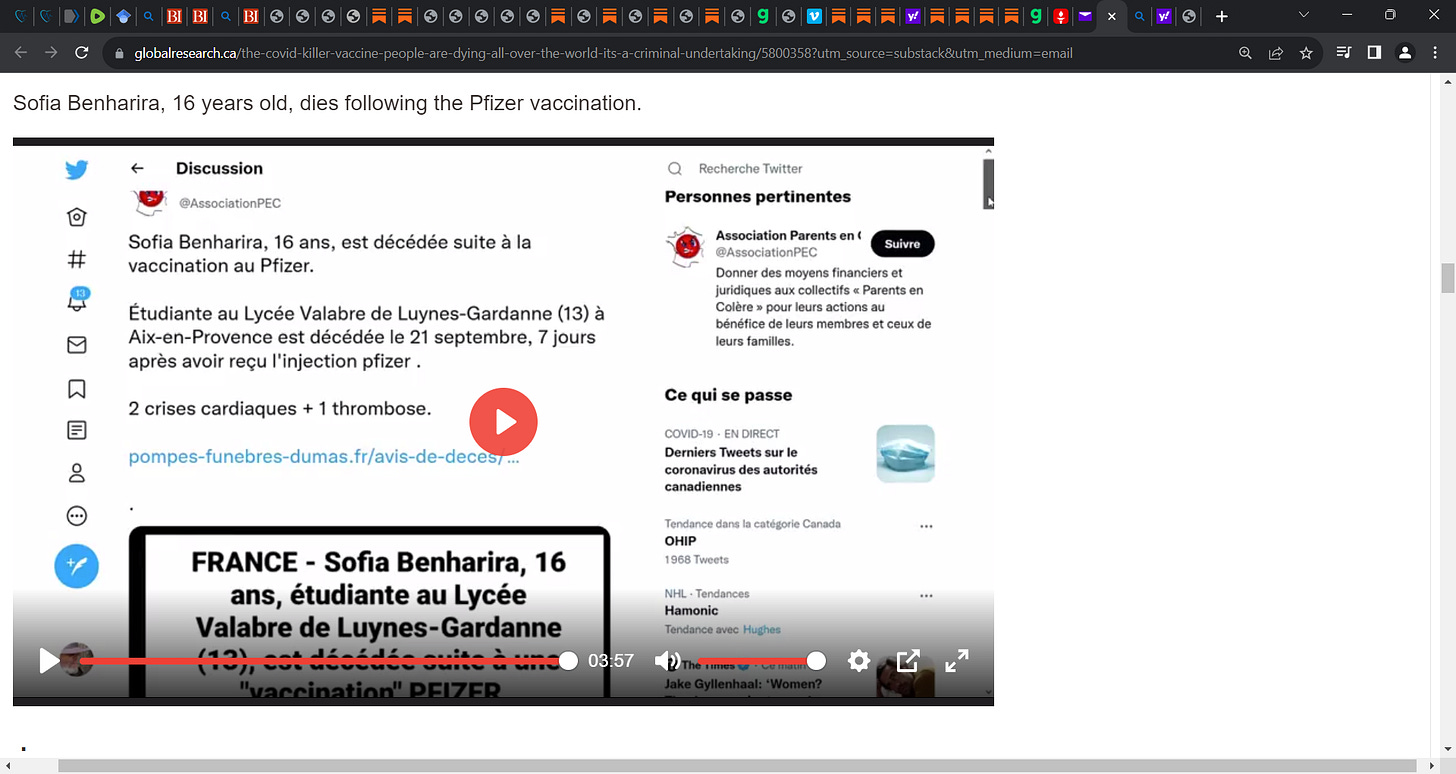The height and width of the screenshot is (774, 1456).
Task: Open the pompes-funebres-dumas.fr link
Action: 324,457
